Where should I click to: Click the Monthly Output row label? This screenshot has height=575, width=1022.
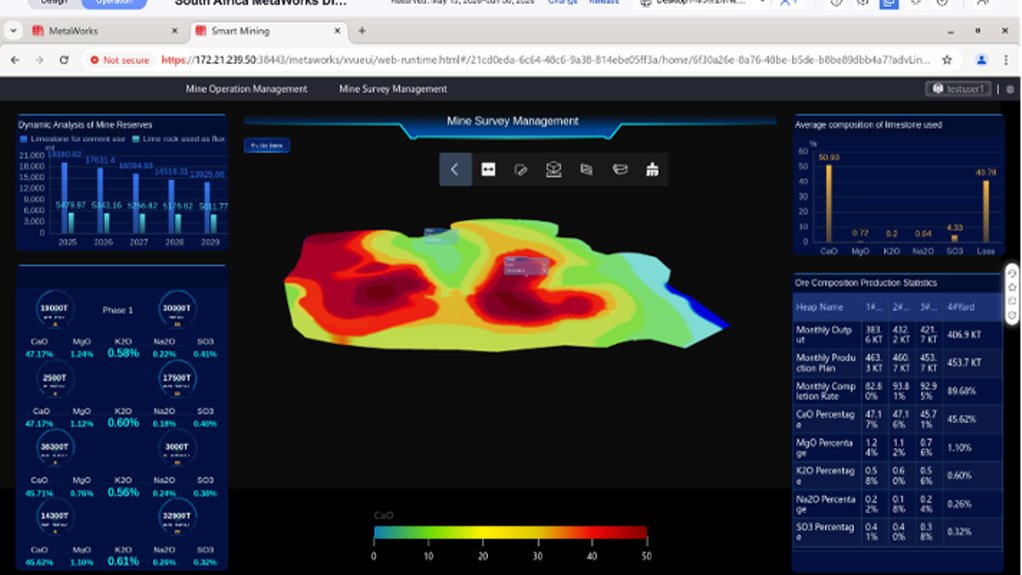click(x=824, y=334)
